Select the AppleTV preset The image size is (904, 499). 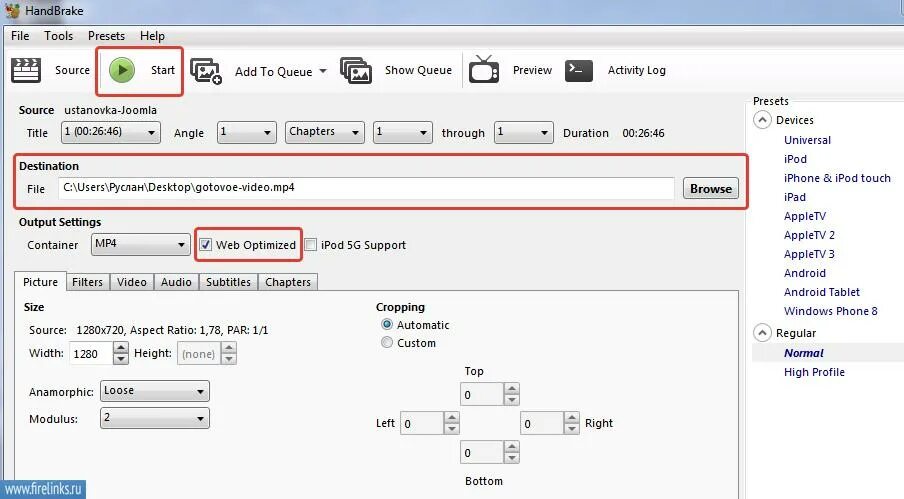pyautogui.click(x=805, y=216)
